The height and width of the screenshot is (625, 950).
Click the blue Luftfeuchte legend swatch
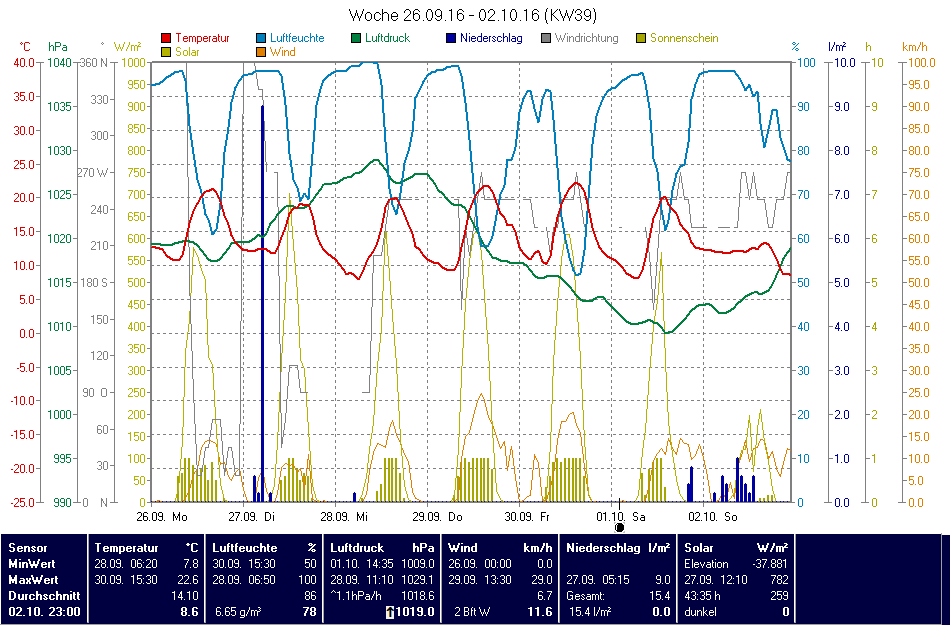(261, 38)
